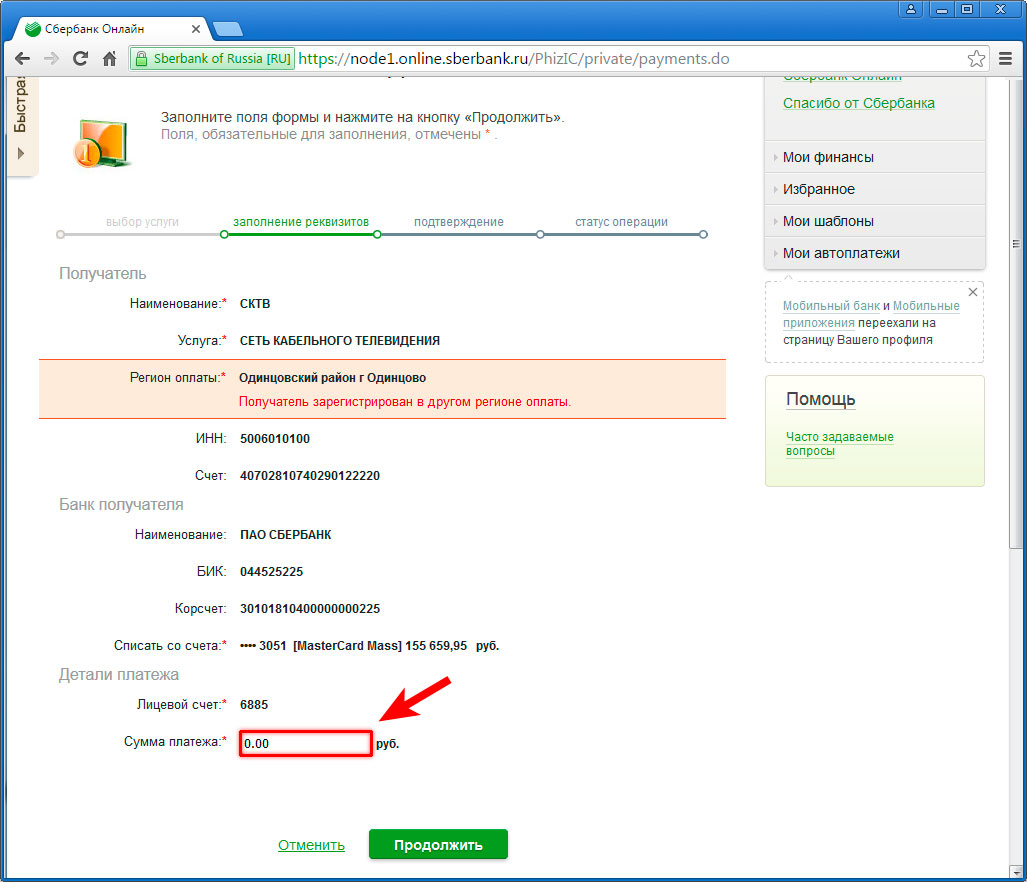This screenshot has height=882, width=1027.
Task: Click the red region registration error message
Action: click(405, 402)
